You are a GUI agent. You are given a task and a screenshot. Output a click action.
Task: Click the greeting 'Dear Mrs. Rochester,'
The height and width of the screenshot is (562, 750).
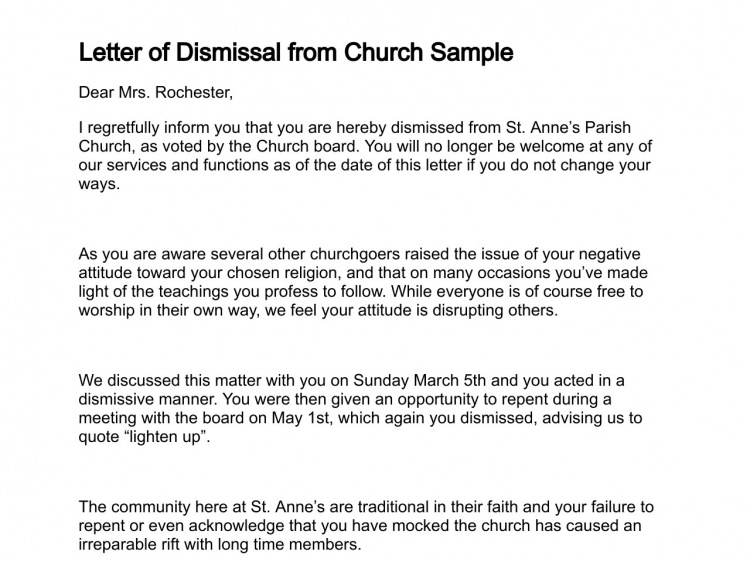(x=155, y=92)
